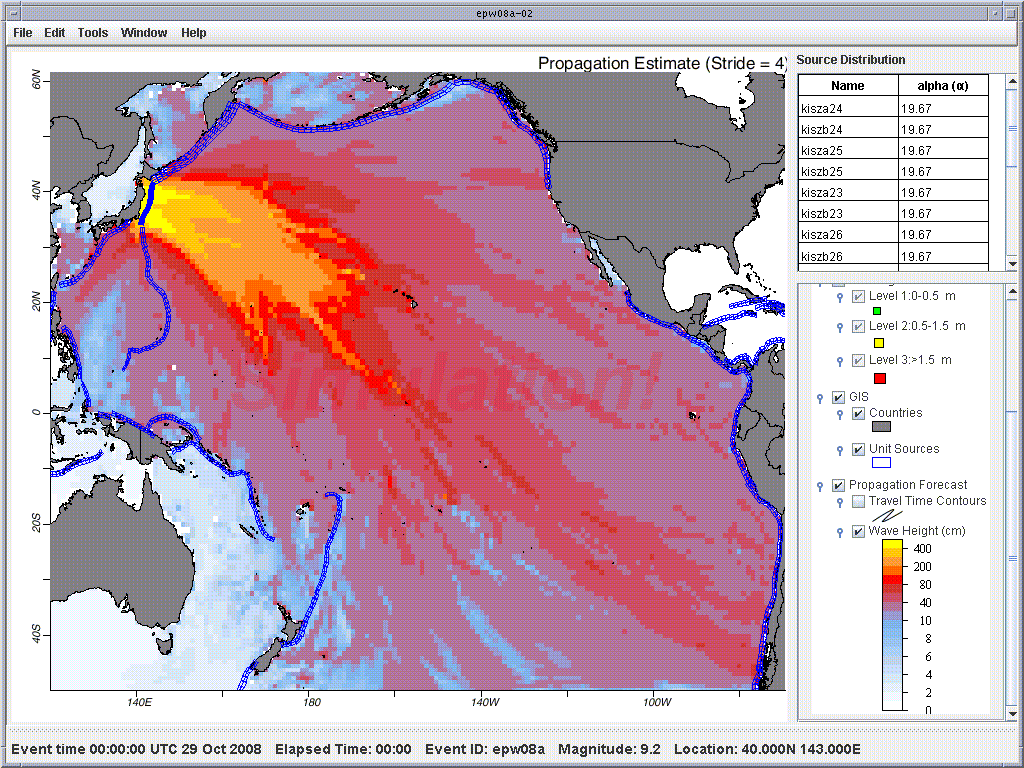Collapse the Propagation Forecast tree node
Screen dimensions: 1024x768
[822, 486]
